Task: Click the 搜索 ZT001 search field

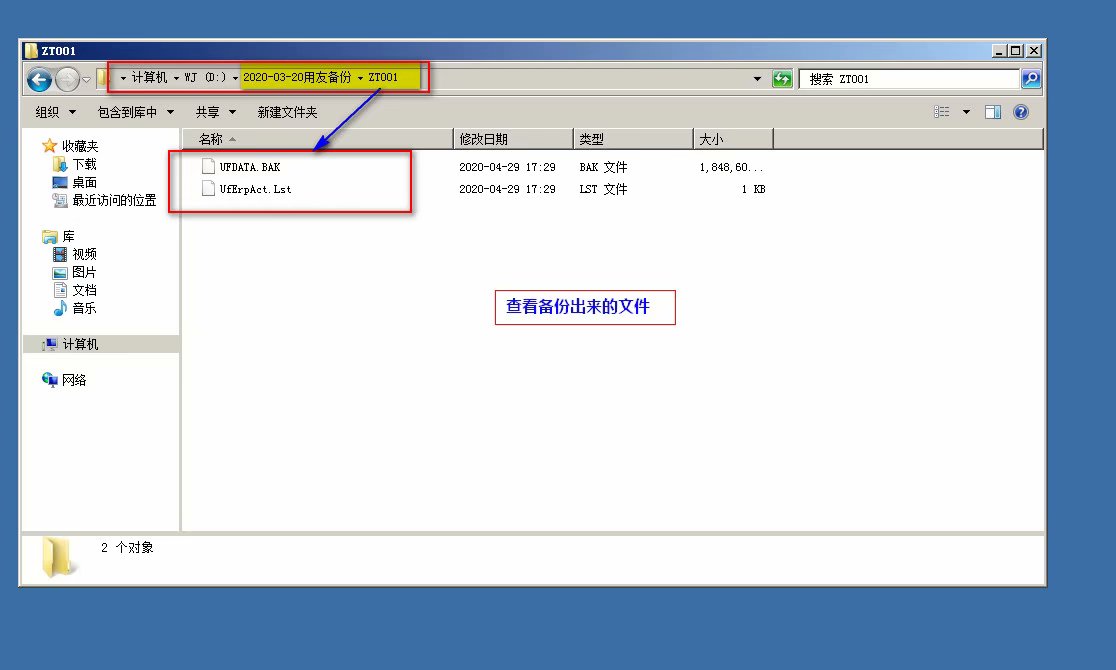Action: pos(908,79)
